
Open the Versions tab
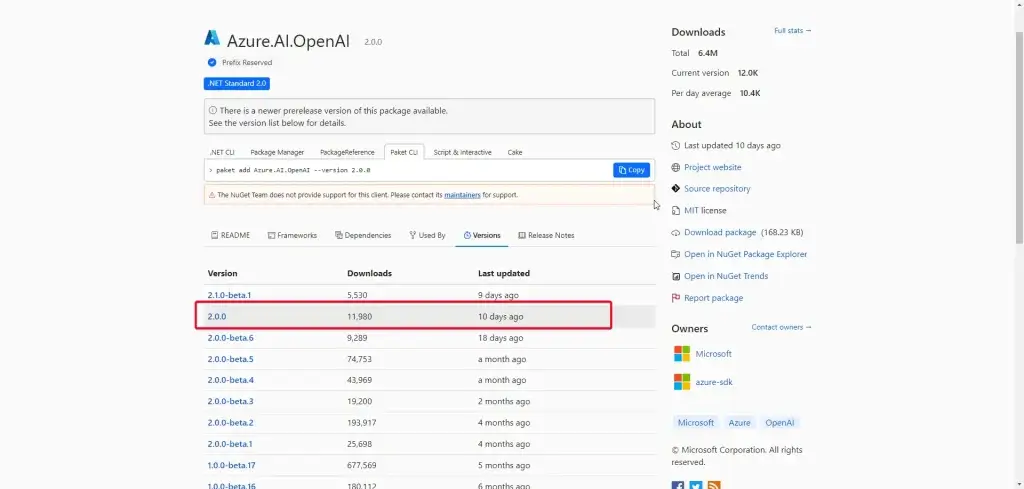482,235
